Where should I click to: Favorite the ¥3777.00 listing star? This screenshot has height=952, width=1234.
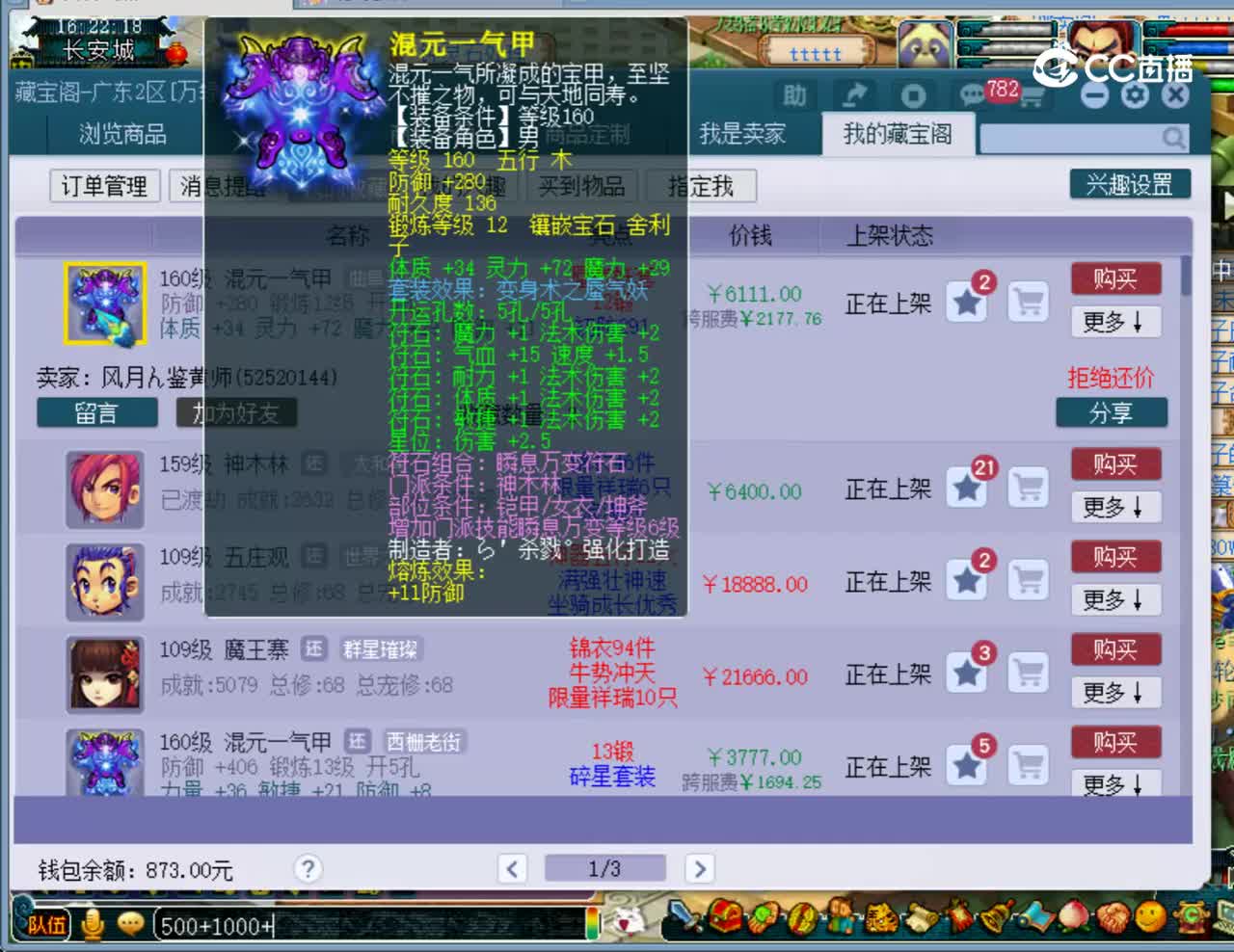[966, 766]
